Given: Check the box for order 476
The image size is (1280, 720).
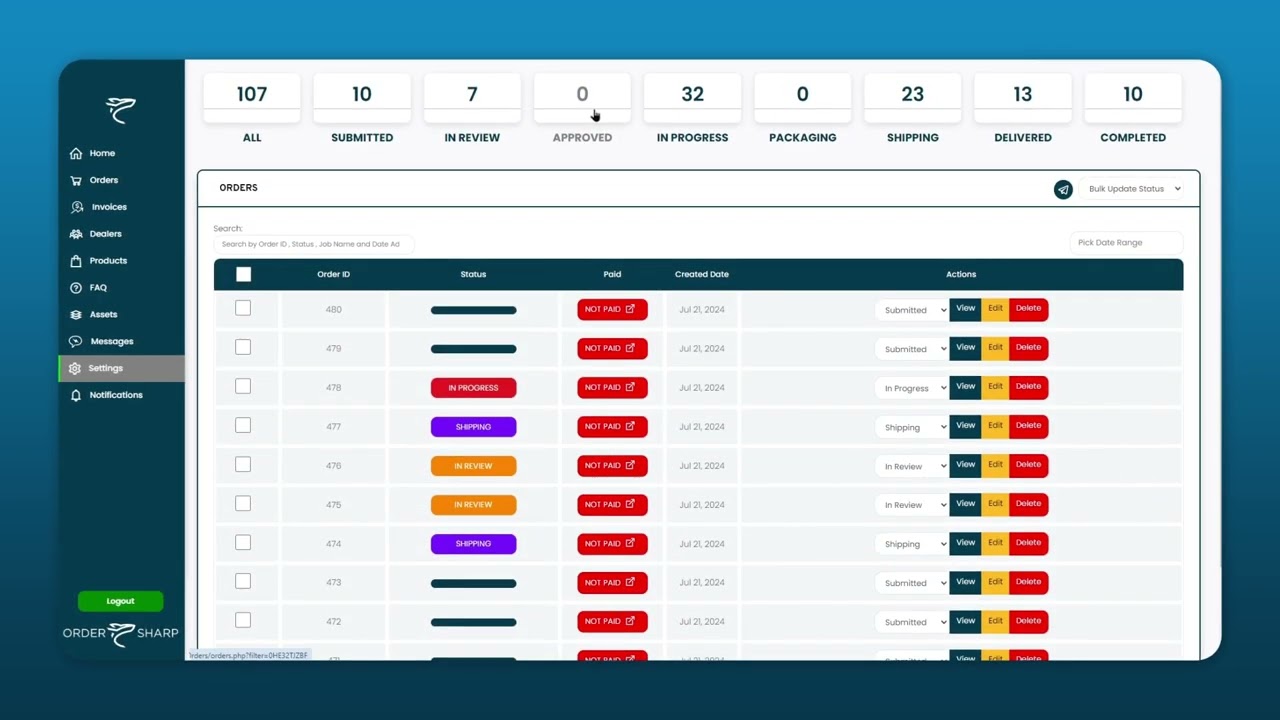Looking at the screenshot, I should tap(243, 464).
